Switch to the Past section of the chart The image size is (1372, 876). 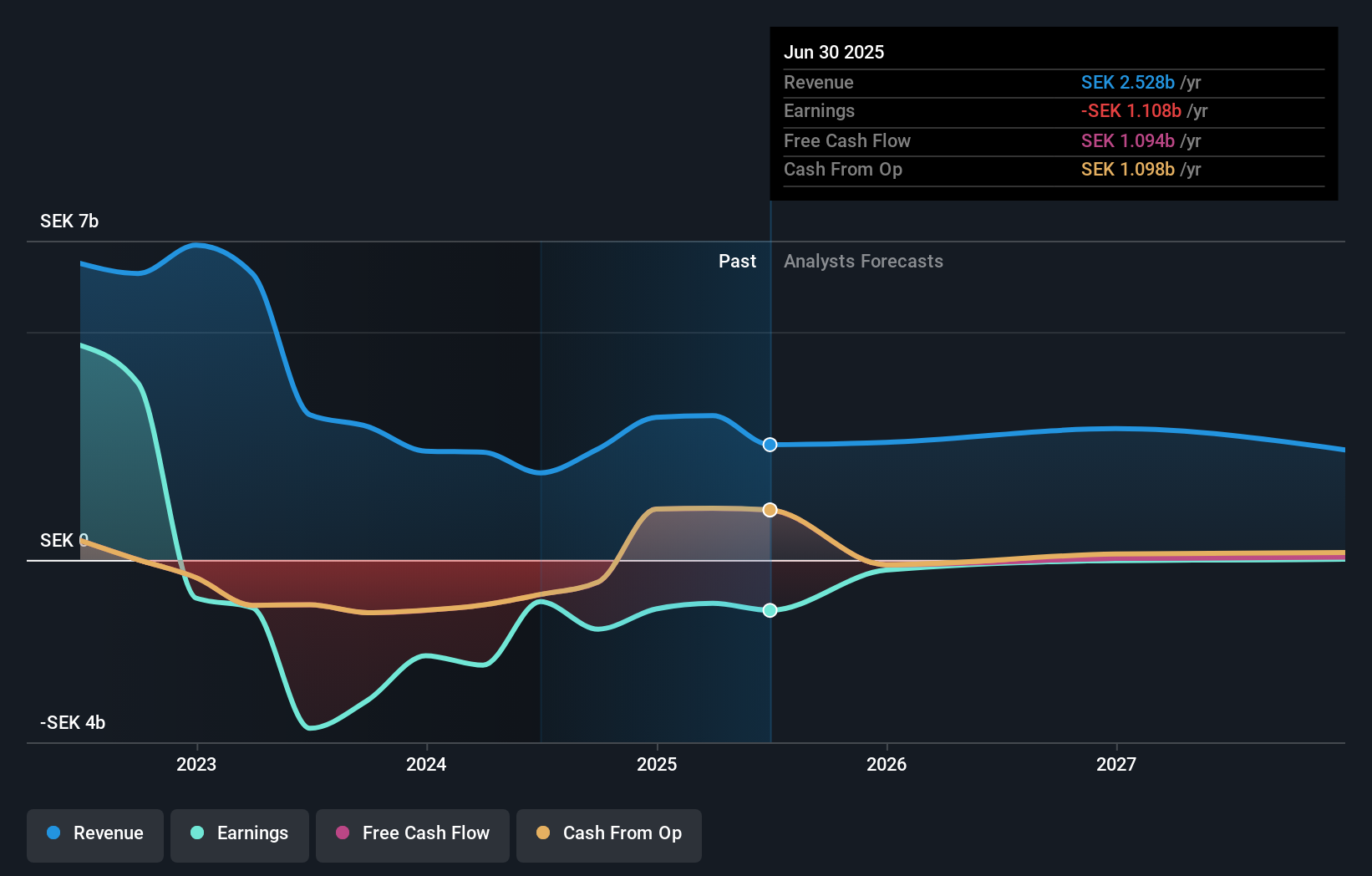pos(737,261)
